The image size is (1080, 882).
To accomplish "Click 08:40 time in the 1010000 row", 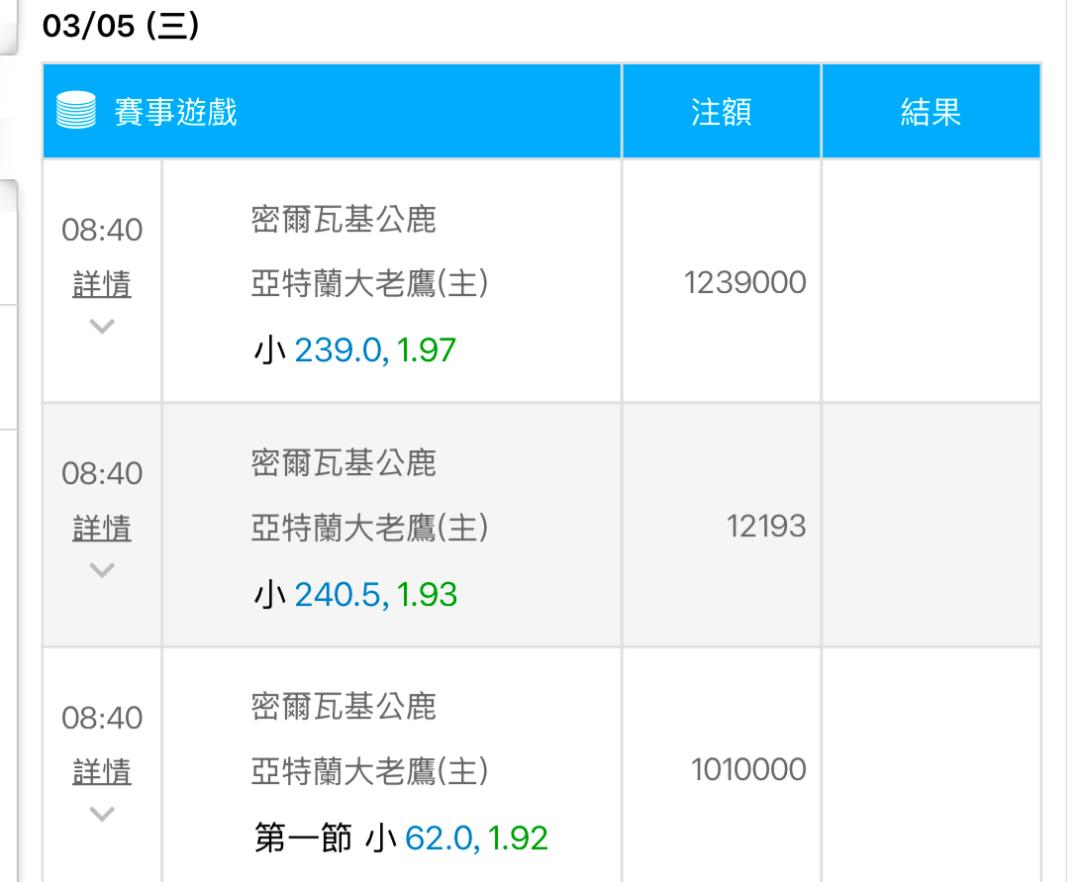I will [x=102, y=718].
